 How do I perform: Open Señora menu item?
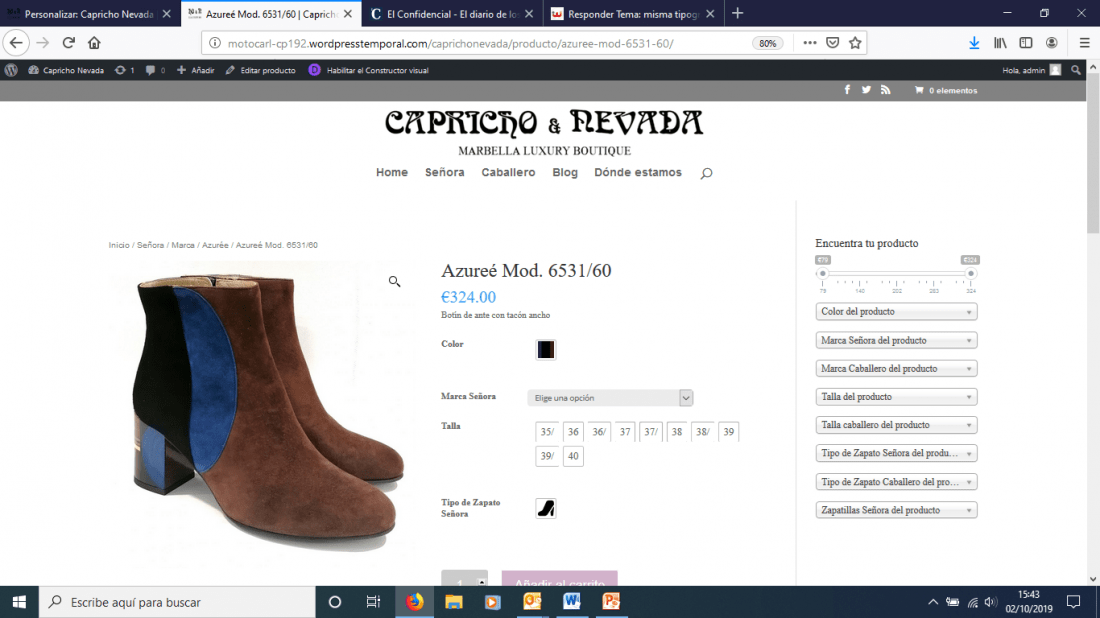445,173
